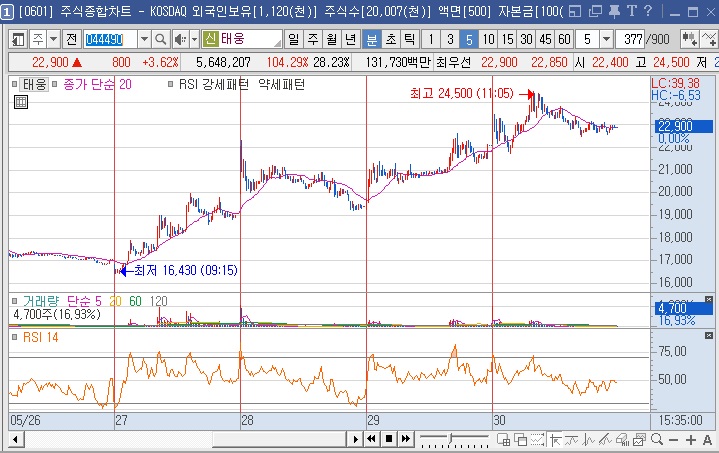Click the add indicator line icon
This screenshot has width=719, height=453.
coord(709,39)
